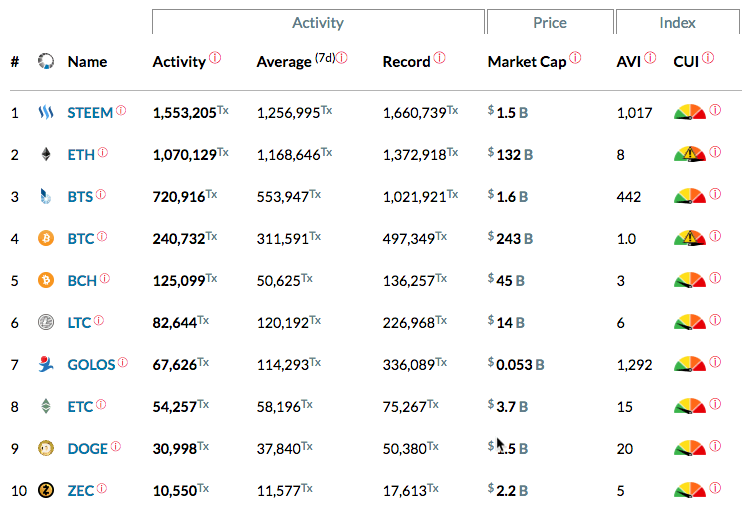Click info icon beside STEEM name
The image size is (751, 511).
121,111
